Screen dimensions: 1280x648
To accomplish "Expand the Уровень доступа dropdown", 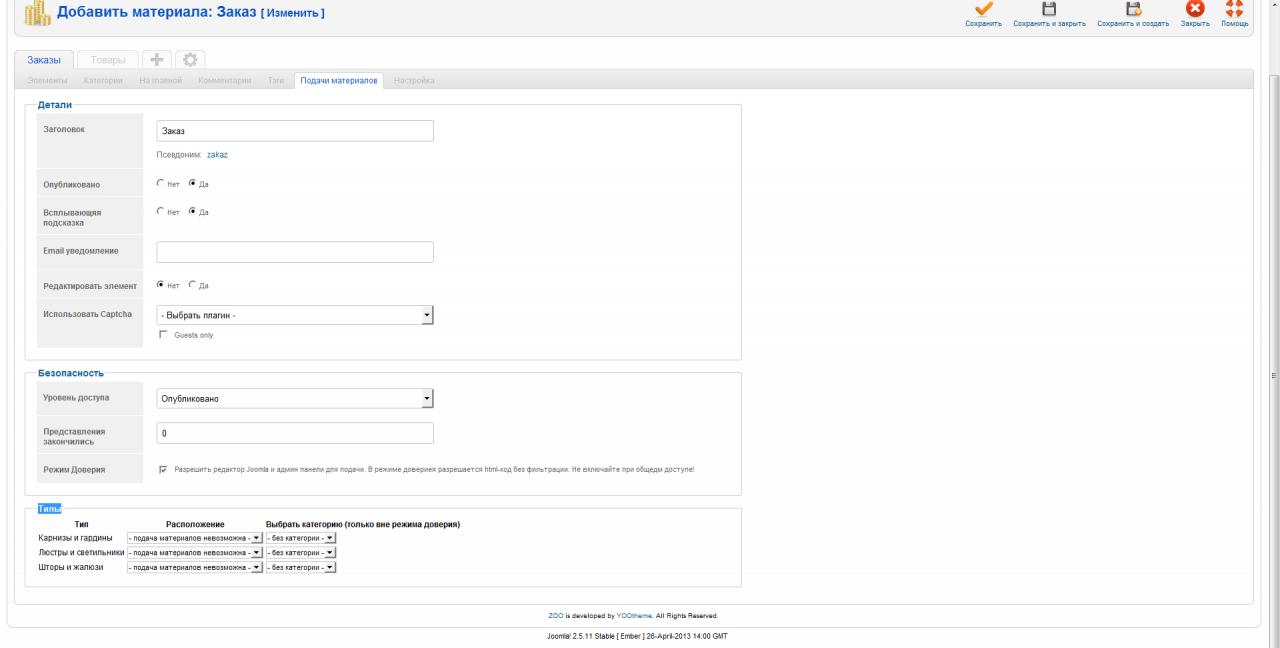I will [295, 399].
